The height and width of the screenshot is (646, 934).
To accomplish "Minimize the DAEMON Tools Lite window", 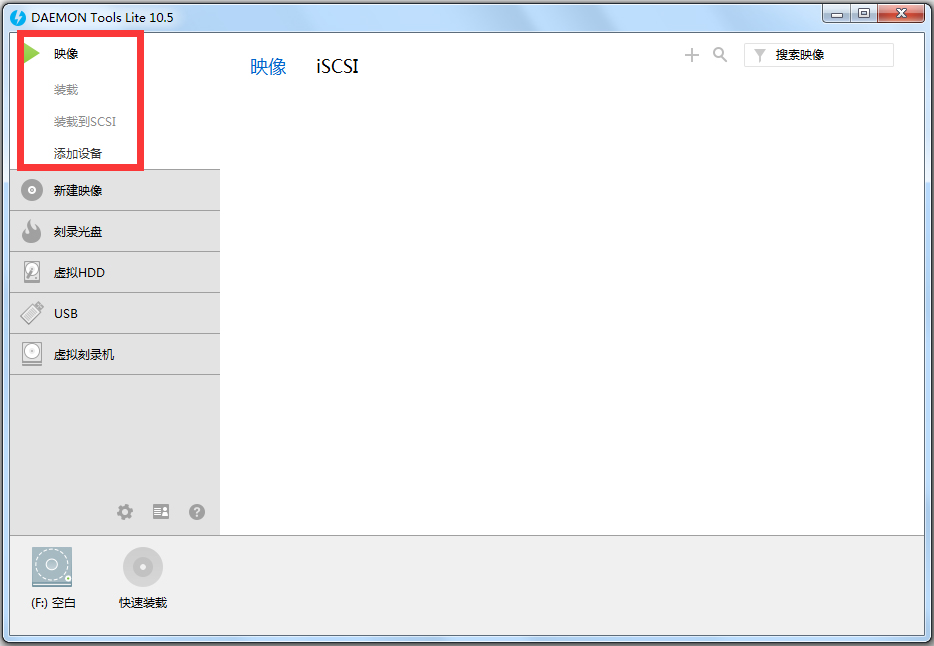I will tap(836, 14).
